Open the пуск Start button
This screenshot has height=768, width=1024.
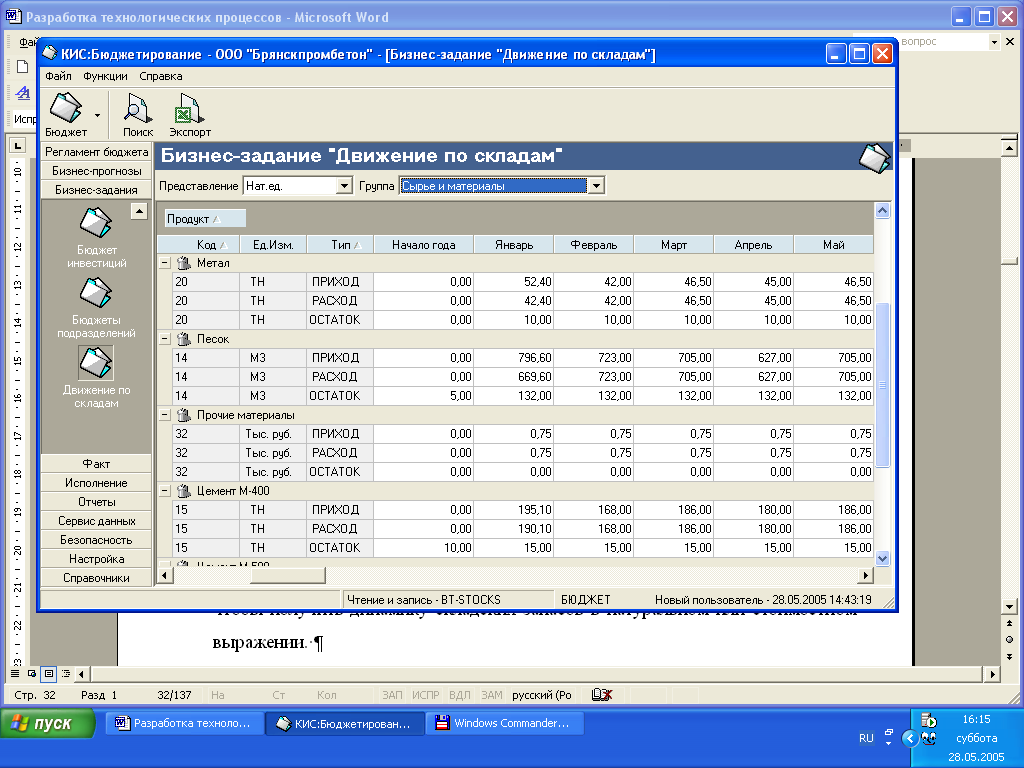48,723
